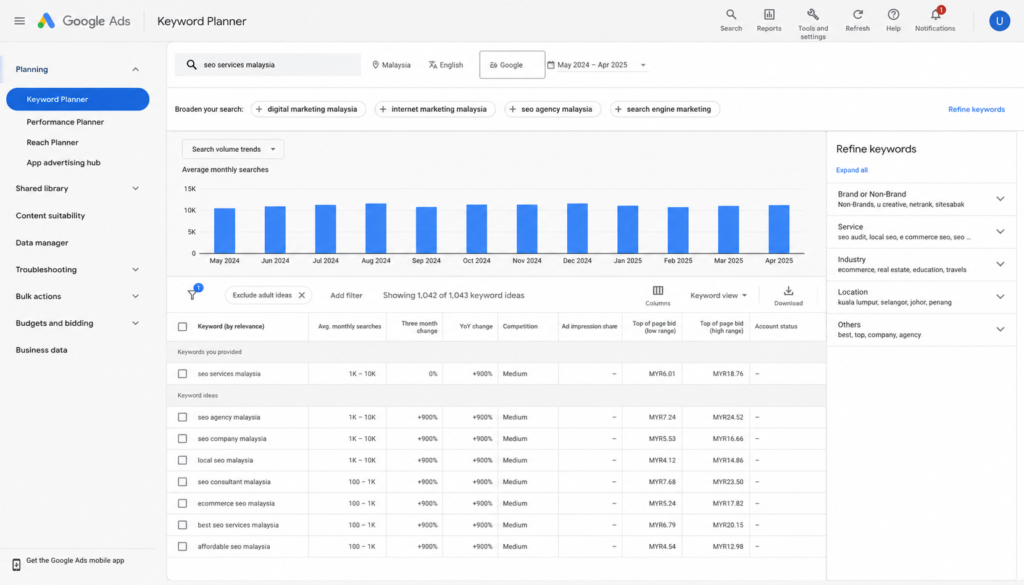Click the Aug 2024 chart bar
Image resolution: width=1024 pixels, height=585 pixels.
[x=376, y=228]
